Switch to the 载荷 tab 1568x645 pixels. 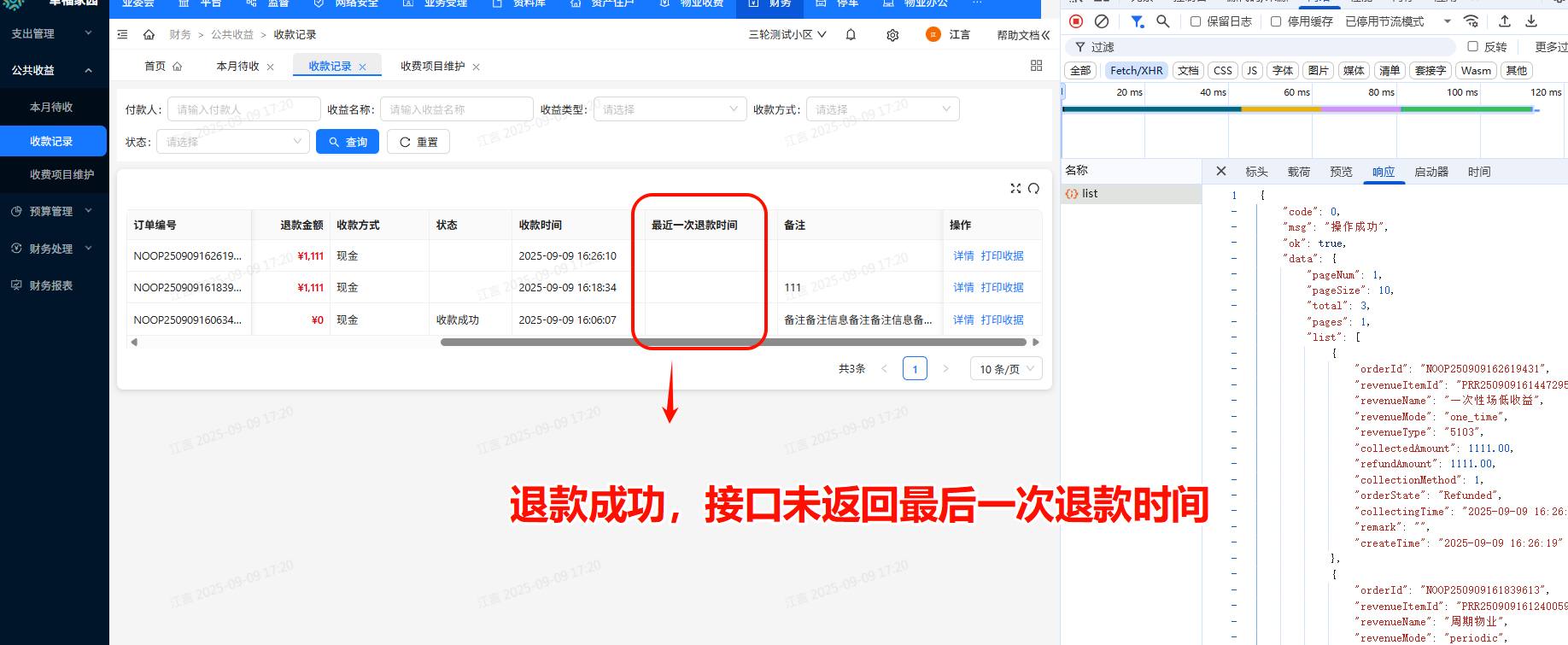[1299, 172]
